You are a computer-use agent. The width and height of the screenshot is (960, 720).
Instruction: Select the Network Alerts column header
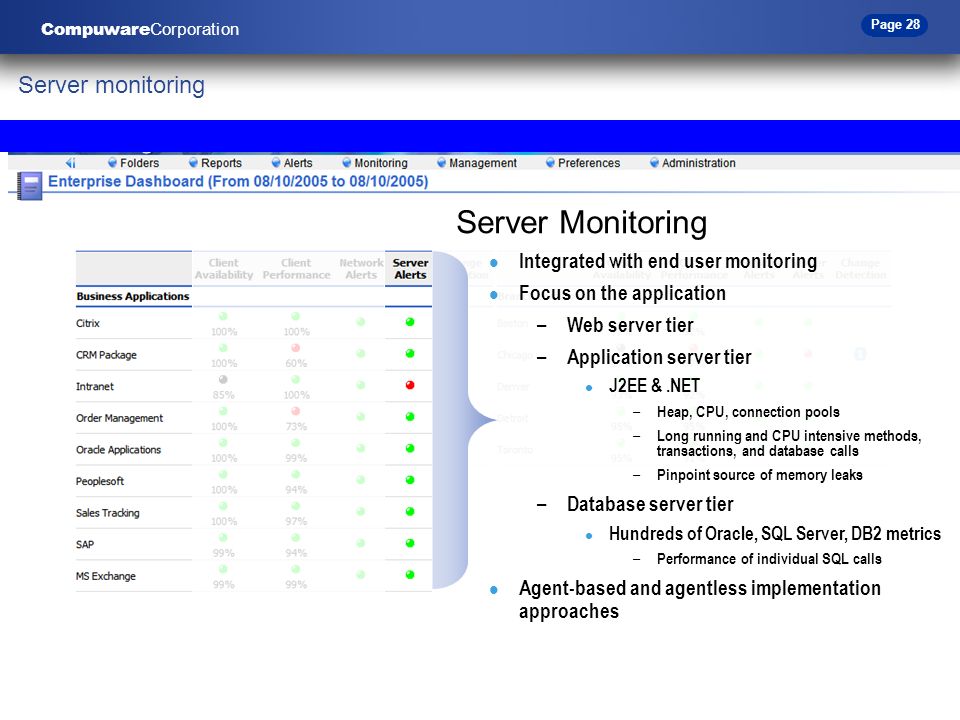point(361,269)
